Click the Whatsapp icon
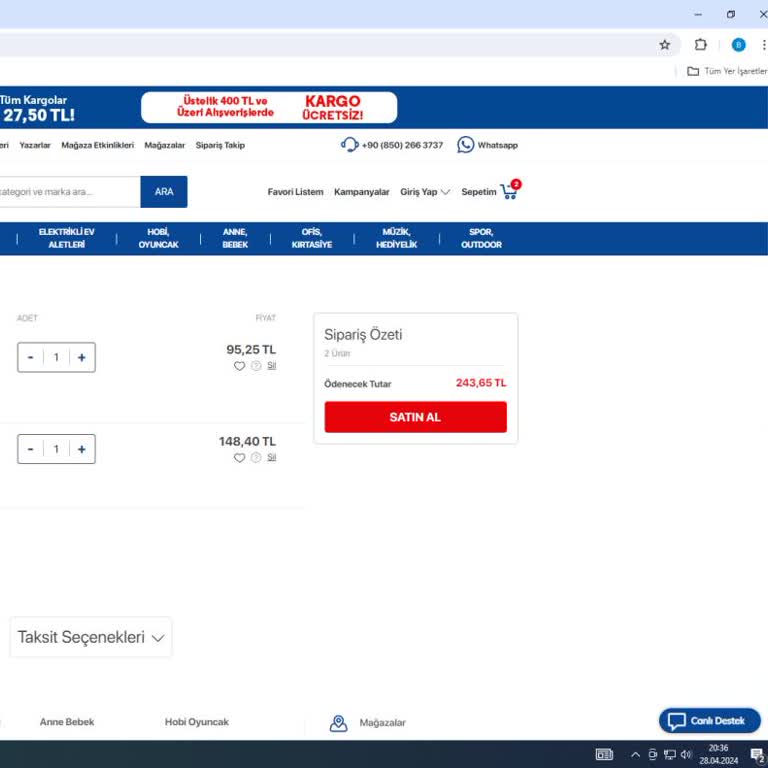Image resolution: width=768 pixels, height=768 pixels. pos(465,145)
